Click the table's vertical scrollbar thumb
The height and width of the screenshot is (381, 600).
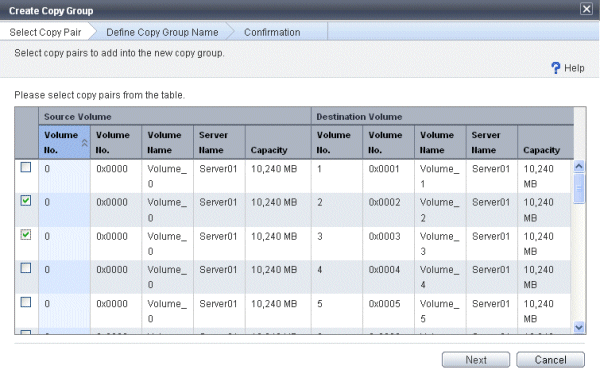click(x=579, y=188)
